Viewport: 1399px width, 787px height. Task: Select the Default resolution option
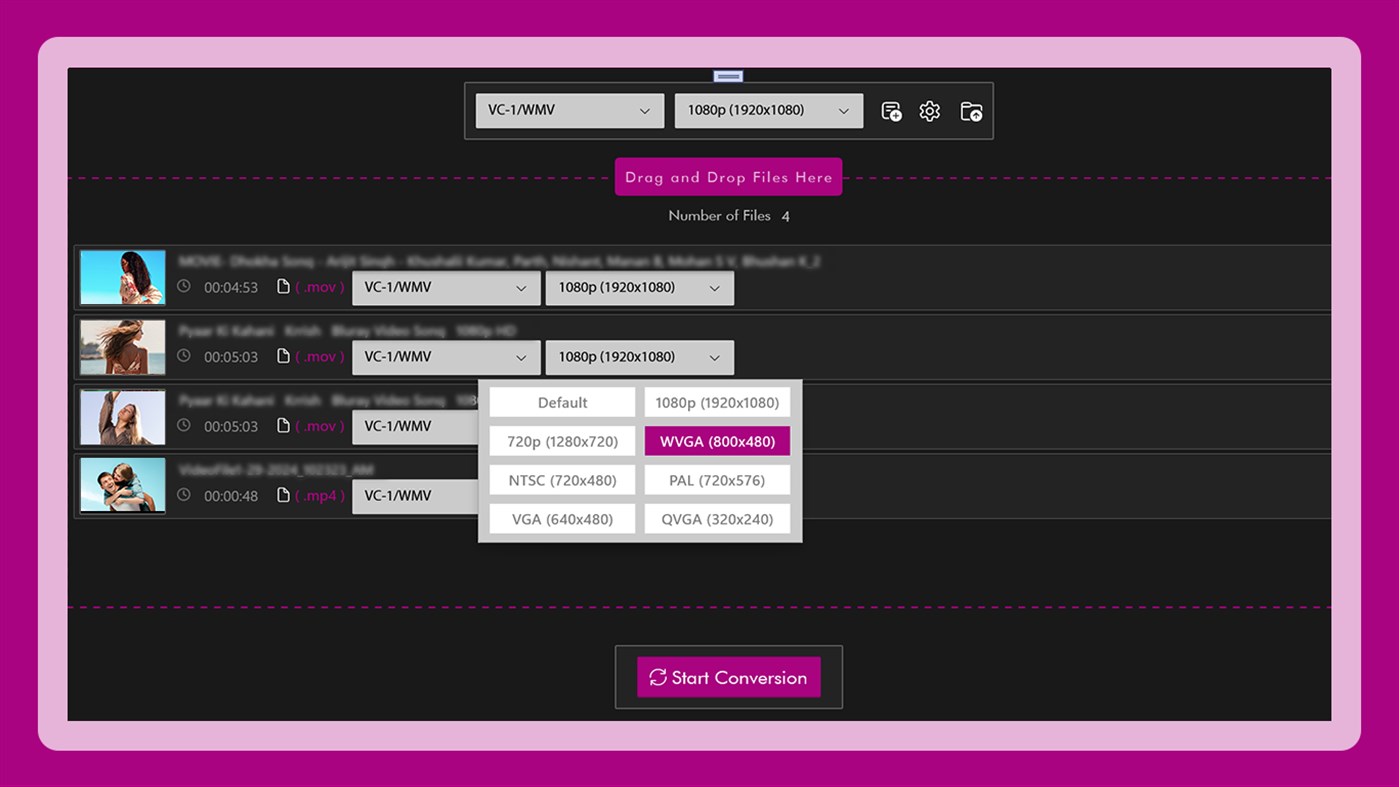tap(561, 402)
